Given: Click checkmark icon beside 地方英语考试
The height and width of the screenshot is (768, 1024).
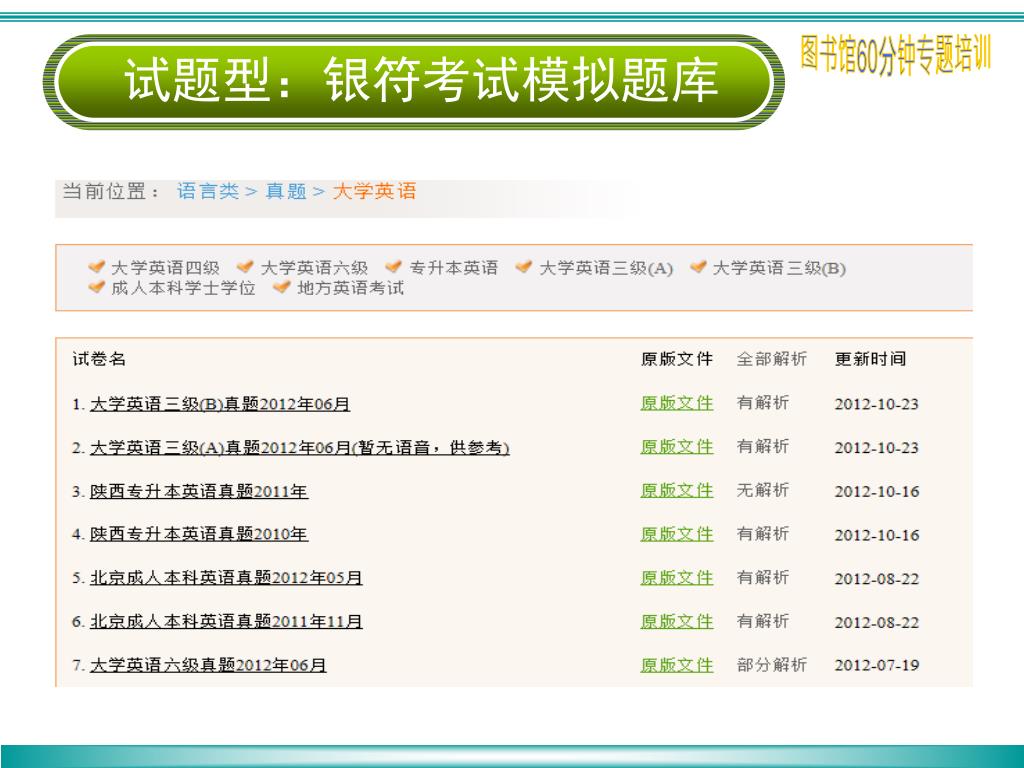Looking at the screenshot, I should [x=281, y=287].
